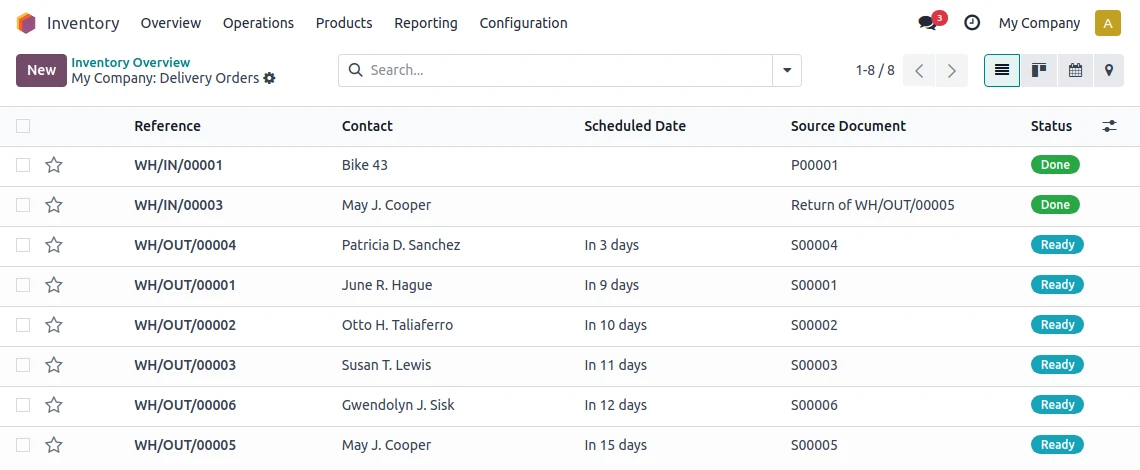Screen dimensions: 1140x470
Task: Open the Configuration menu
Action: tap(523, 23)
